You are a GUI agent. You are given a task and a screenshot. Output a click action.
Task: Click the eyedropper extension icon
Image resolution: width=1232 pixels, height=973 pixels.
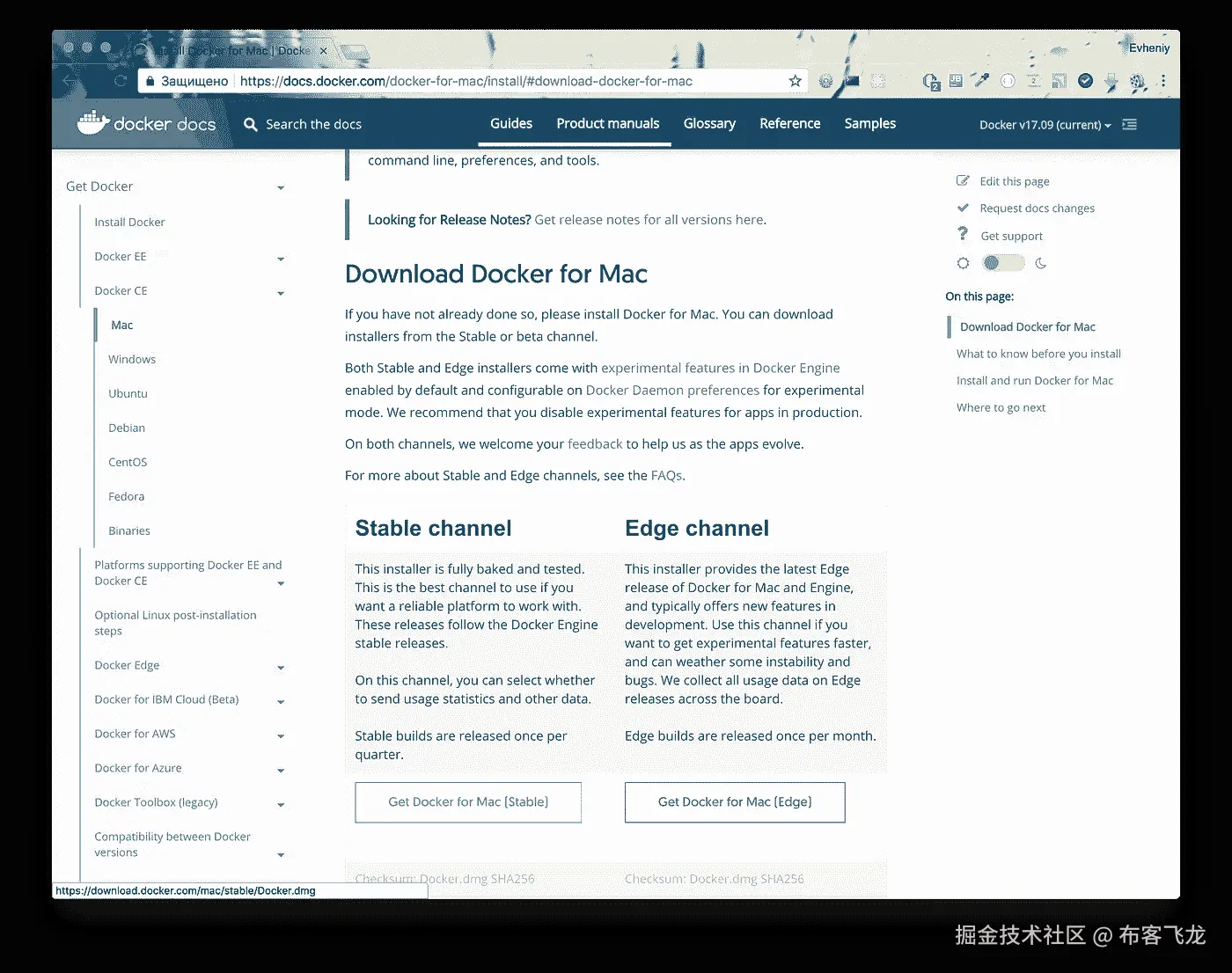[981, 81]
